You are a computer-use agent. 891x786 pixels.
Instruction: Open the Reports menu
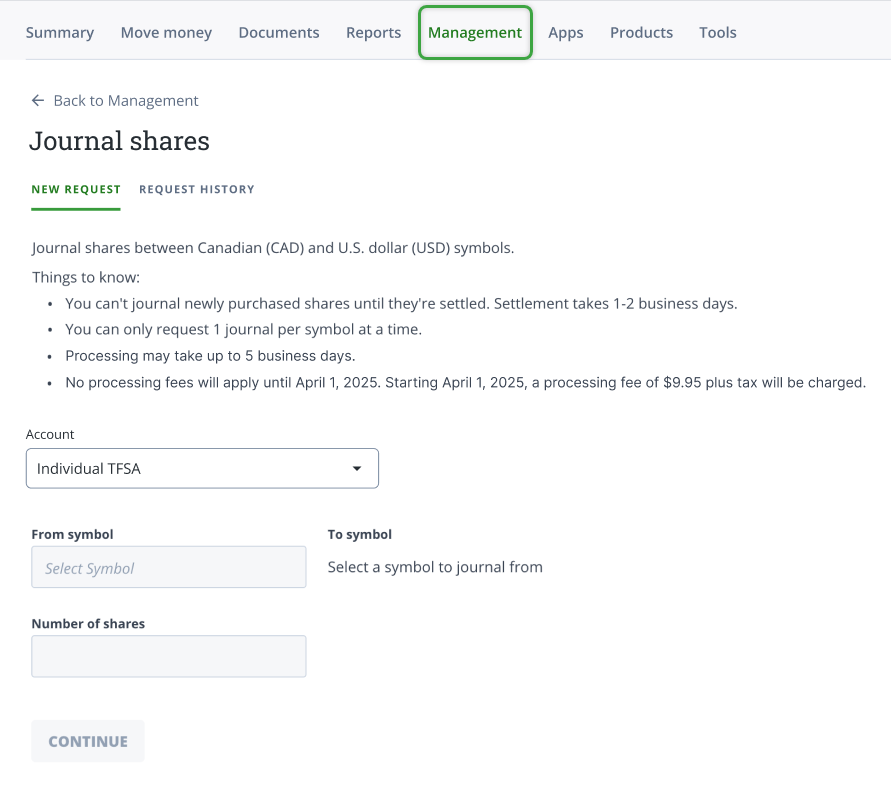coord(373,32)
